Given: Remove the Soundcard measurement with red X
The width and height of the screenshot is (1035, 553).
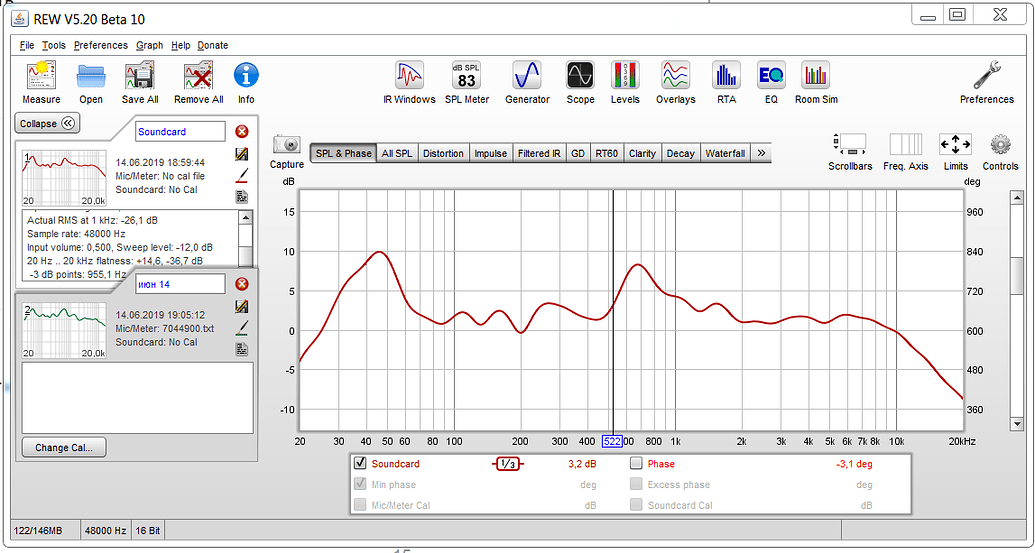Looking at the screenshot, I should tap(241, 132).
